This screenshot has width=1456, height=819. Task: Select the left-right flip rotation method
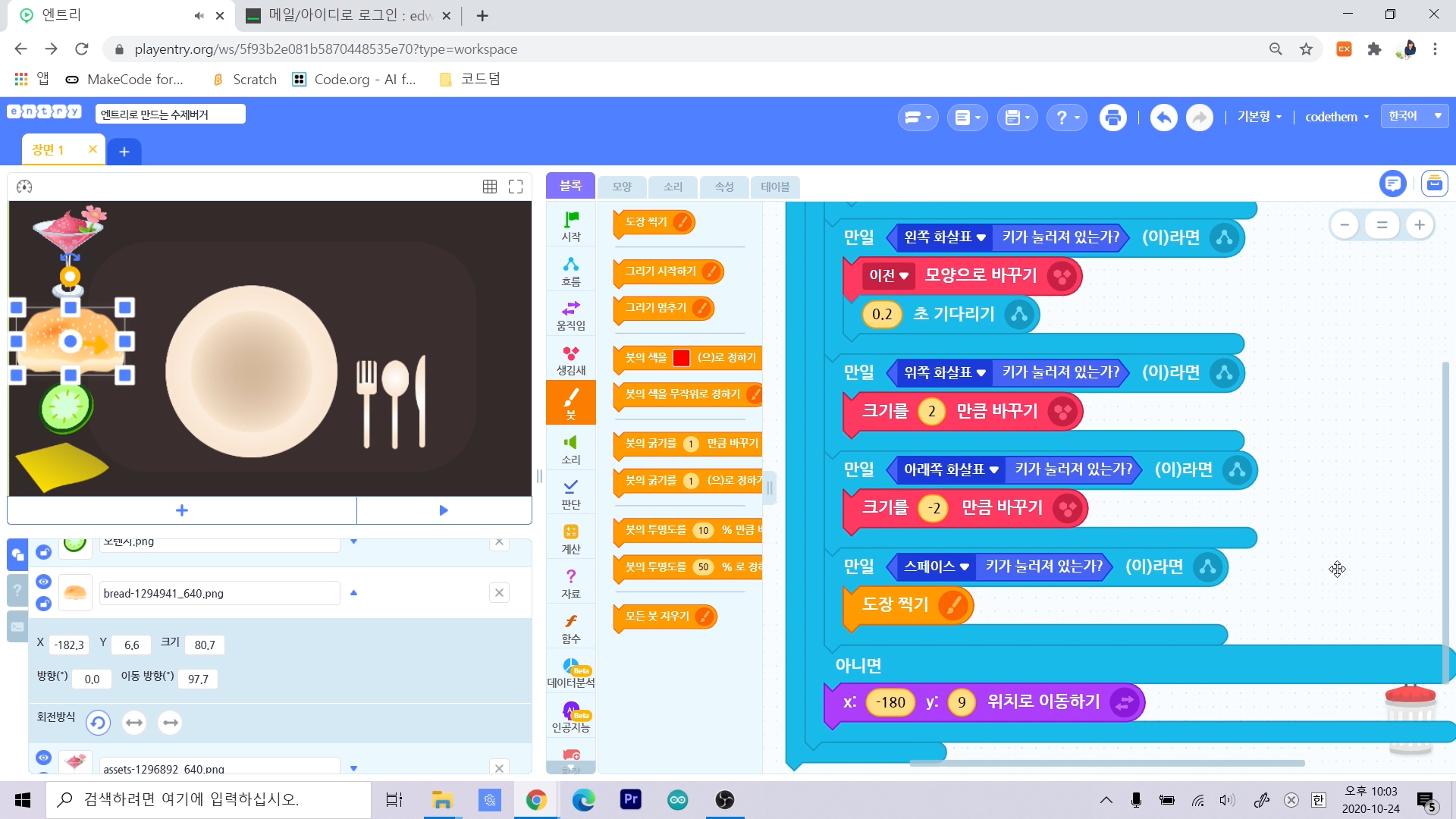tap(134, 723)
